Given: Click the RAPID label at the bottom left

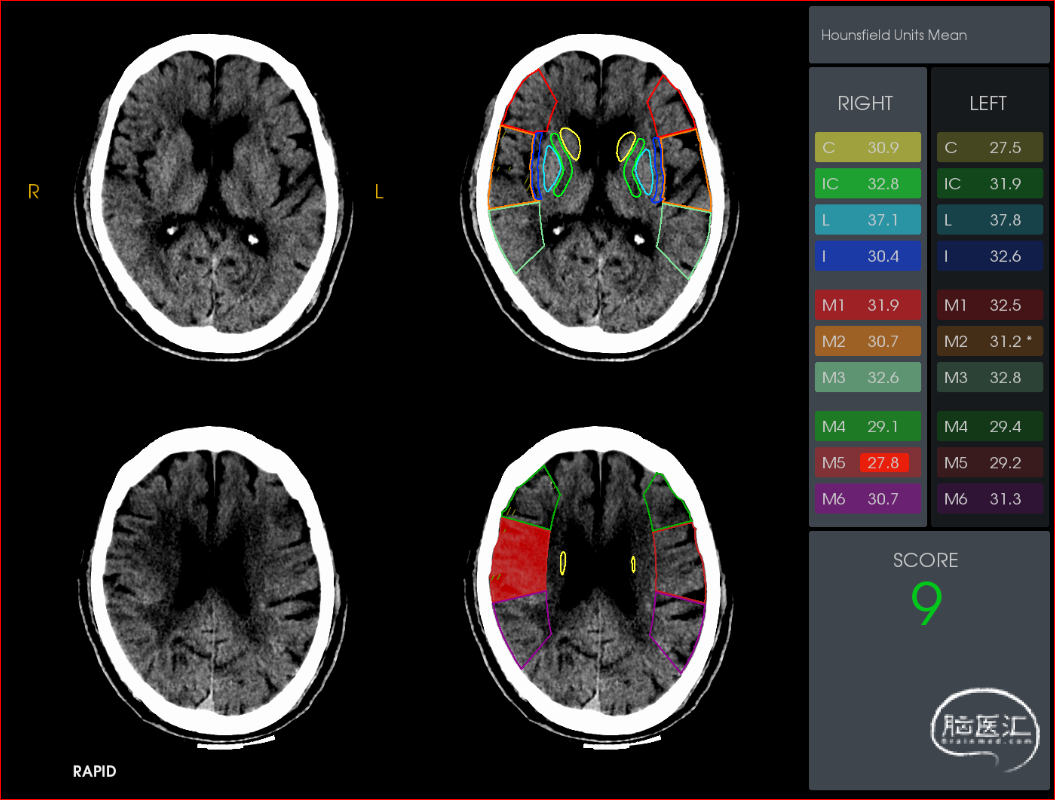Looking at the screenshot, I should click(x=95, y=772).
